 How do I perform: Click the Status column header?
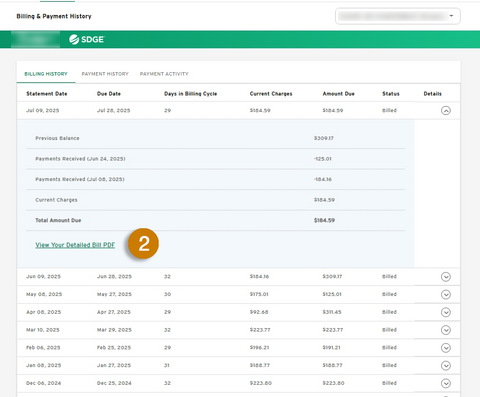[391, 94]
